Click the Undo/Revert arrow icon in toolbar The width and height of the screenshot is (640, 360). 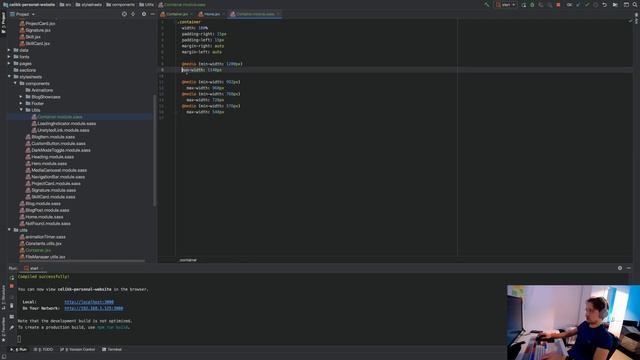pos(604,5)
